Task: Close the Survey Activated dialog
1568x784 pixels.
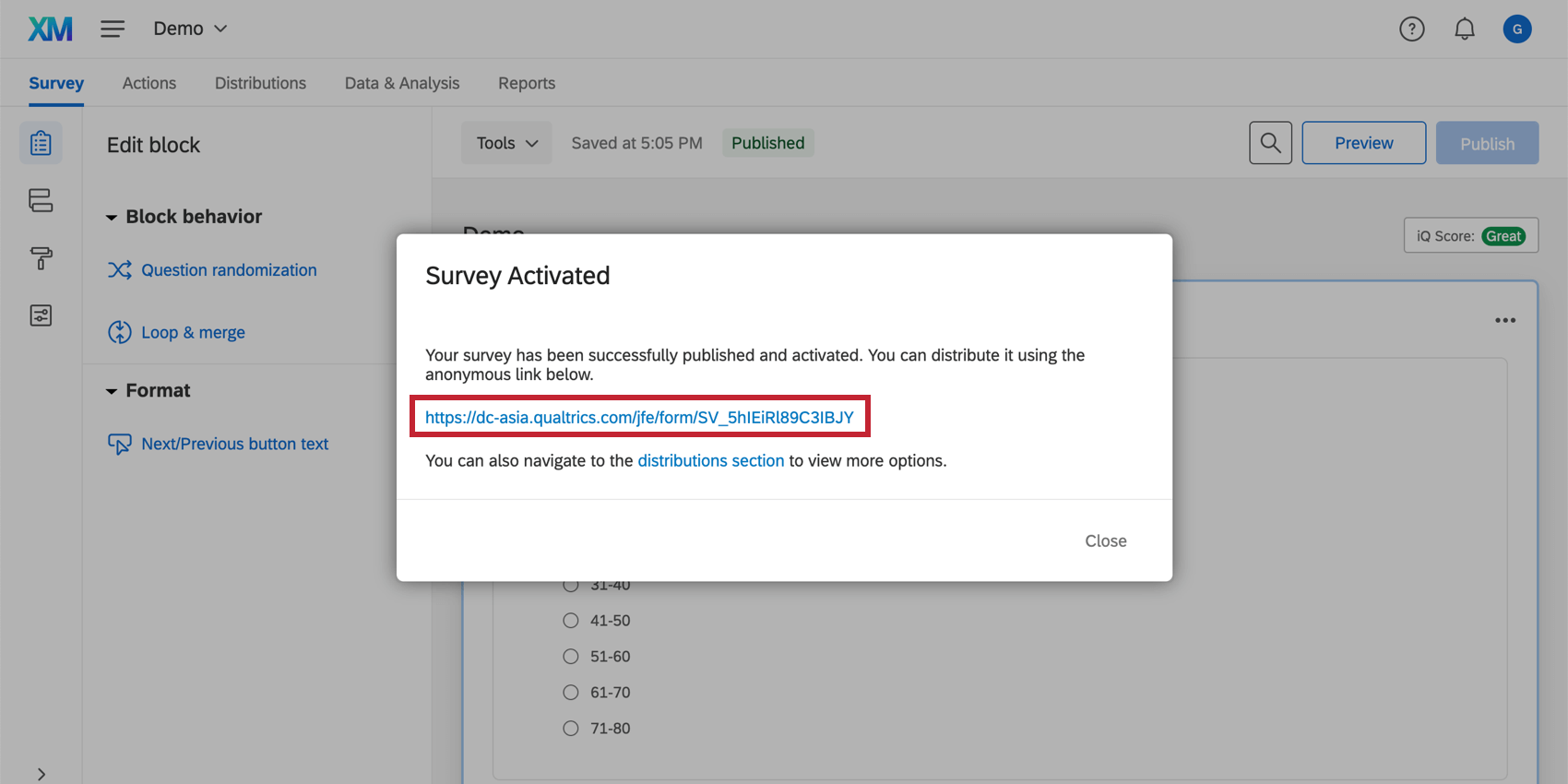Action: 1105,541
